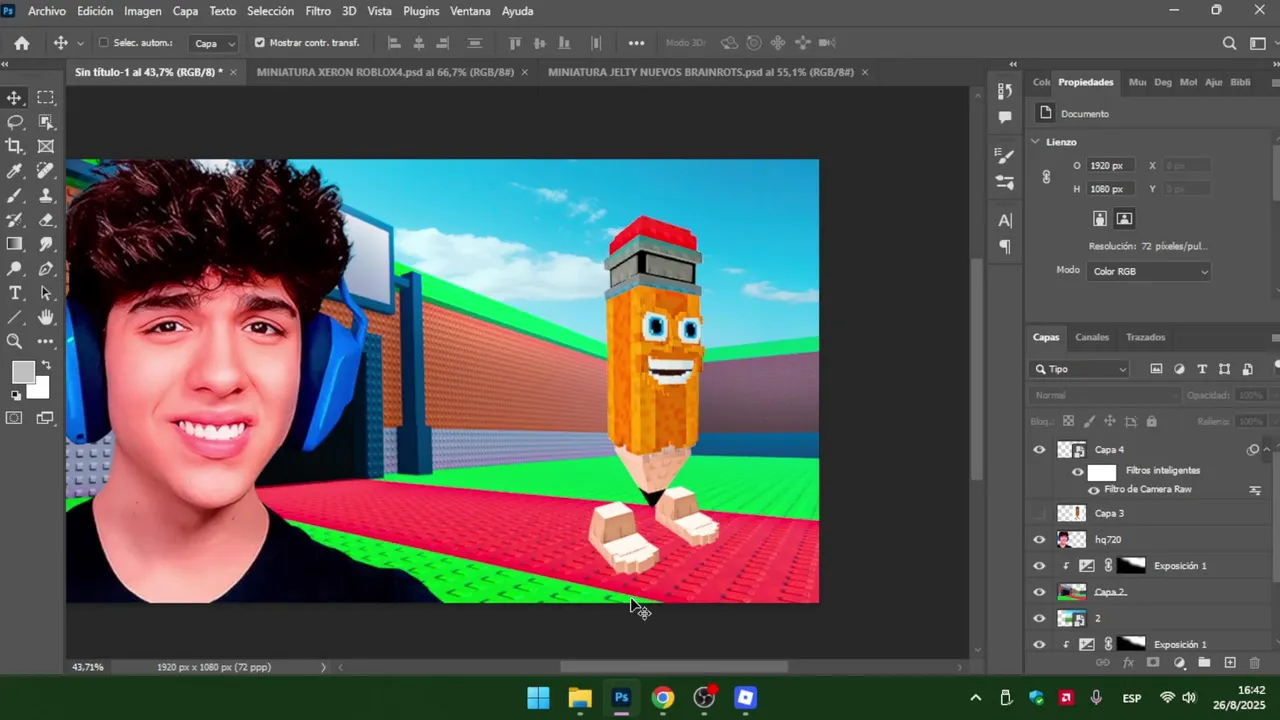The width and height of the screenshot is (1280, 720).
Task: Collapse the Lienzo section
Action: coord(1035,142)
